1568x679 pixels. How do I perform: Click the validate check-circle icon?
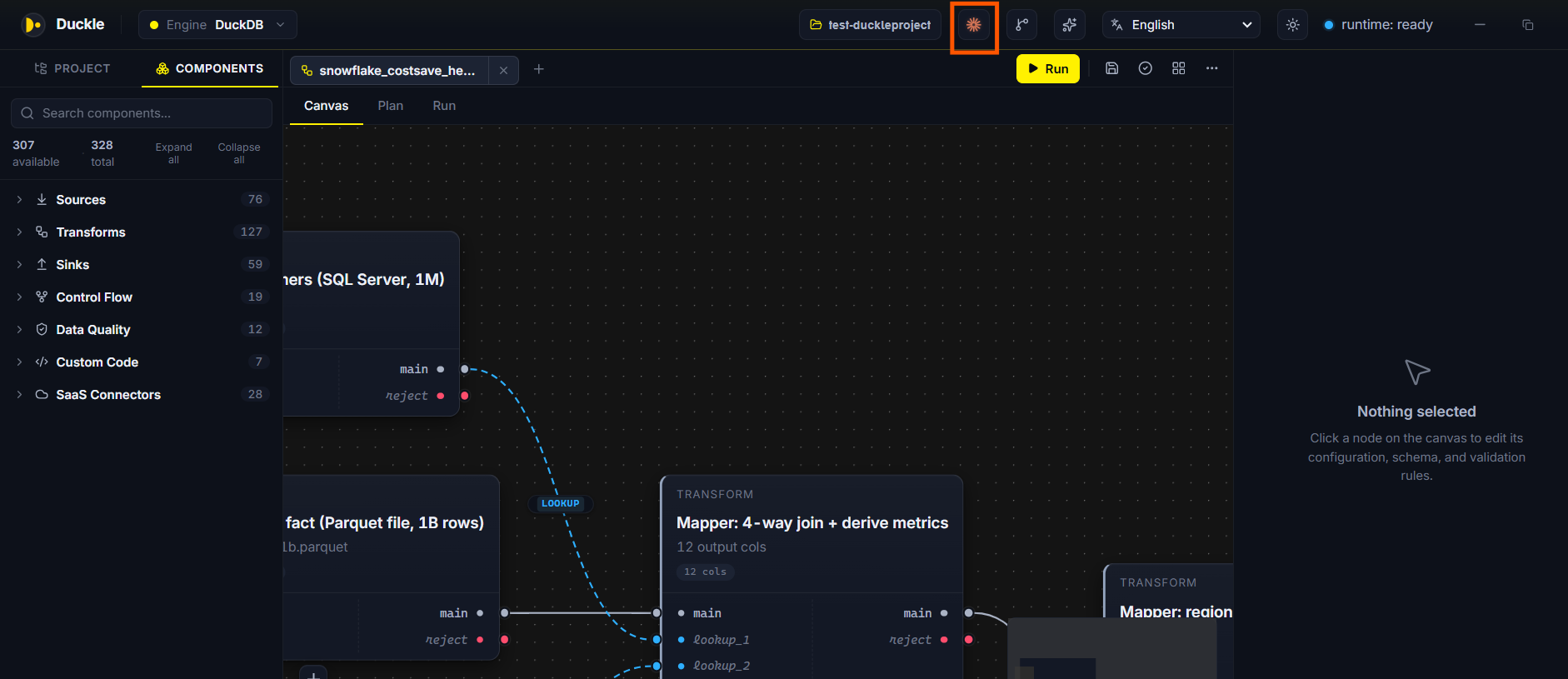tap(1146, 68)
